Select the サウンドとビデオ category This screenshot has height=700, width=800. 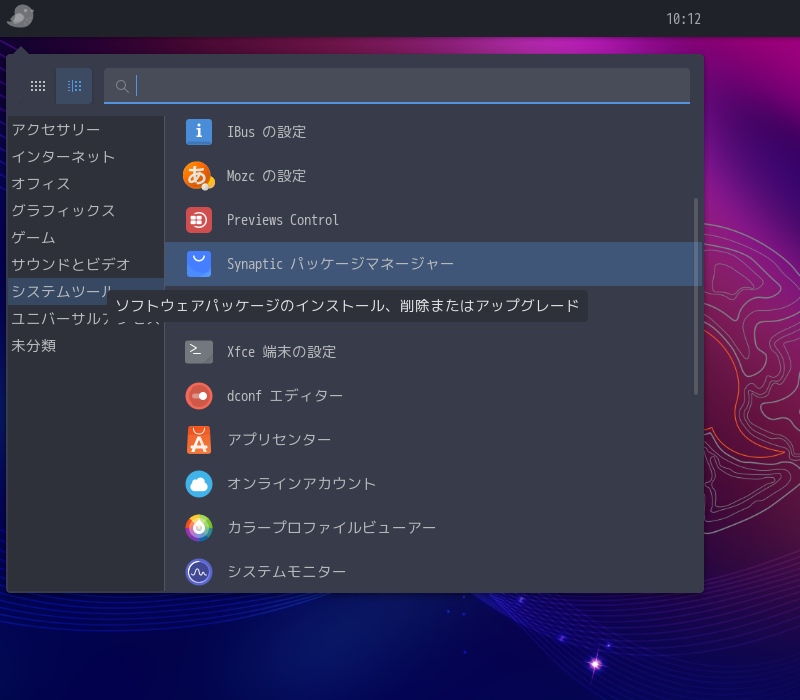(86, 264)
